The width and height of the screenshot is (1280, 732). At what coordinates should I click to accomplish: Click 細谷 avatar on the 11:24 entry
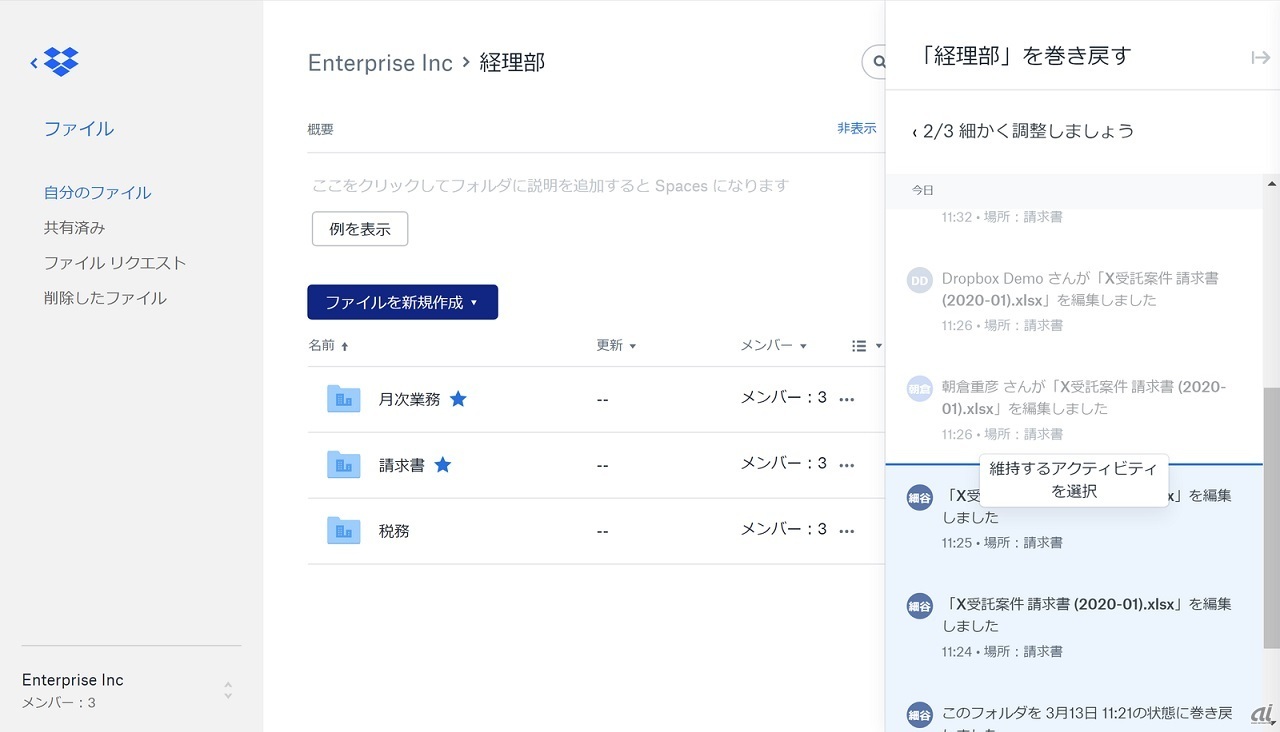click(920, 606)
